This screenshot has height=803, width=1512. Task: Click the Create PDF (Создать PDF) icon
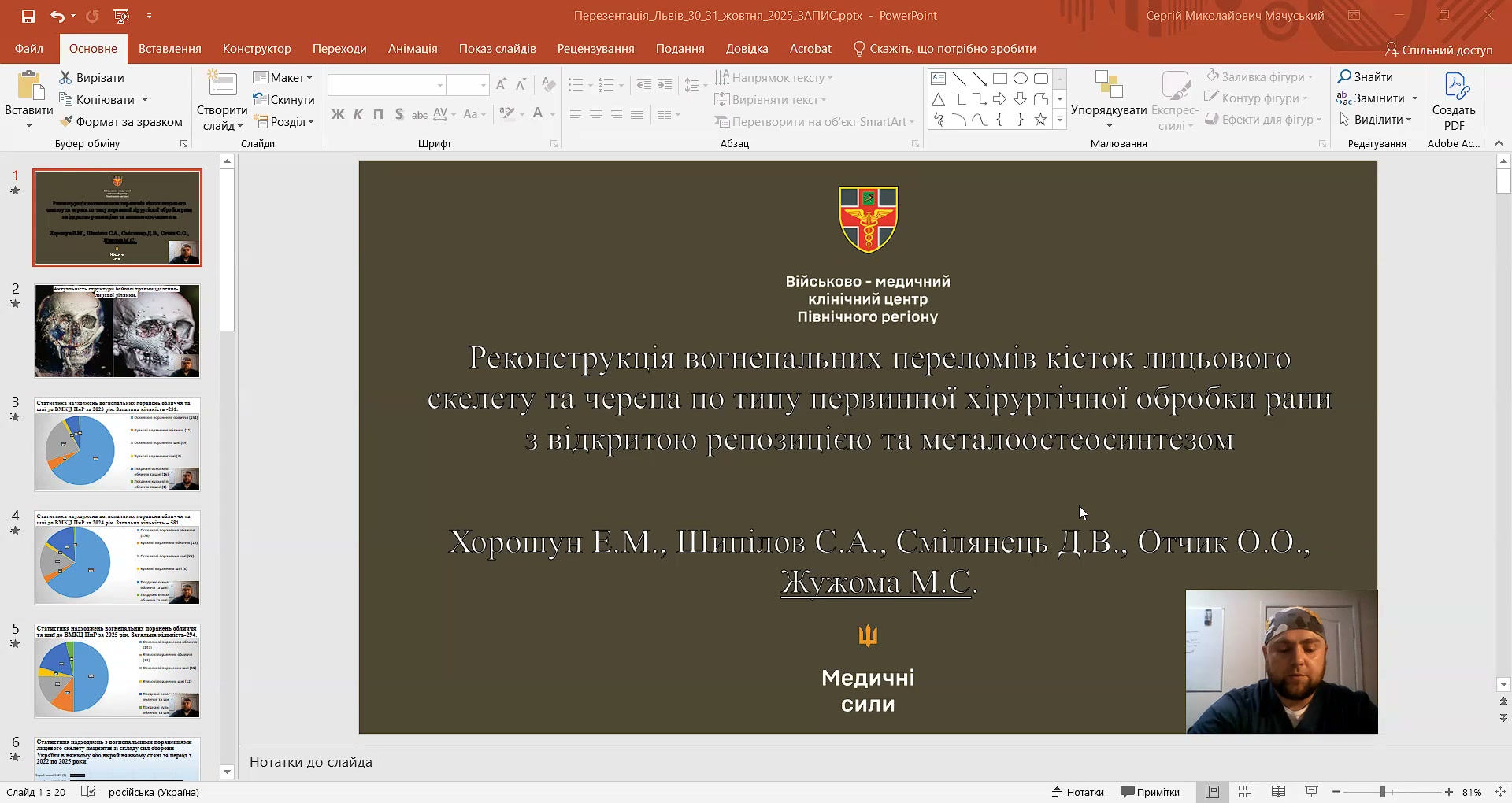coord(1454,102)
